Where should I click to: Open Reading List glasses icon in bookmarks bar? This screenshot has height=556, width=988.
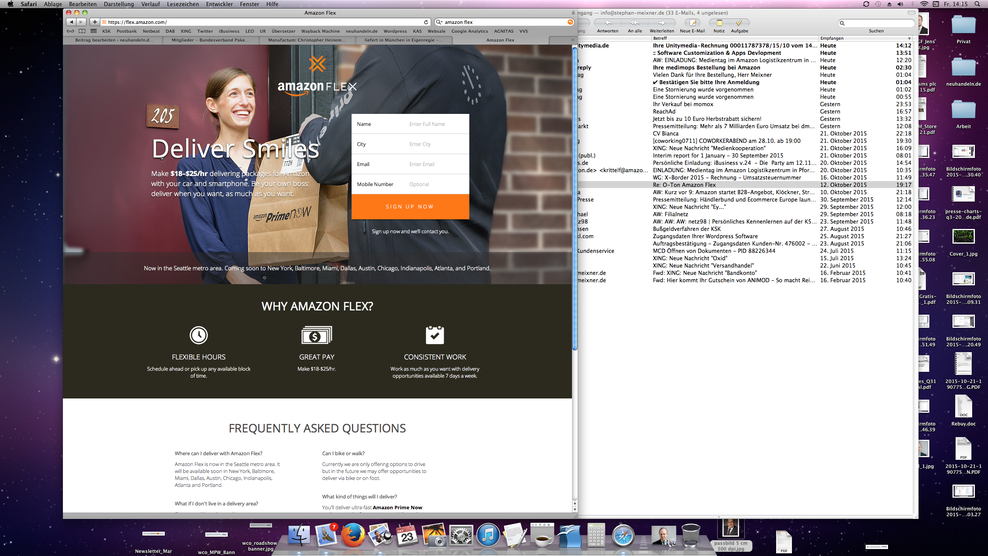coord(71,31)
